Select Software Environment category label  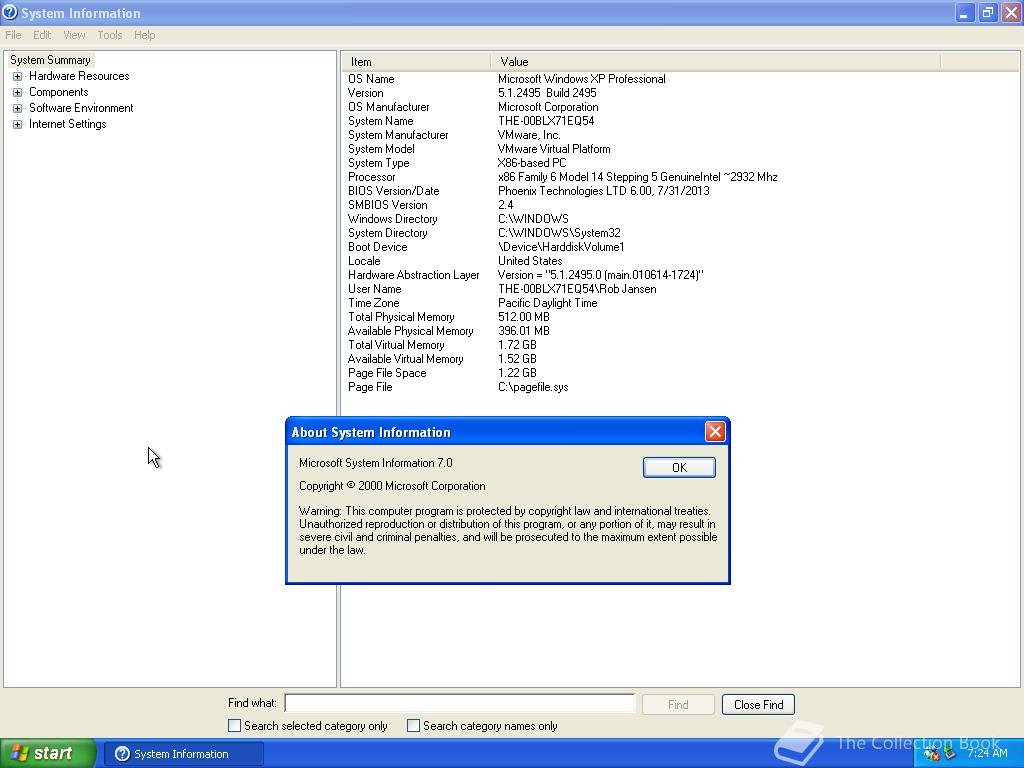click(x=81, y=108)
